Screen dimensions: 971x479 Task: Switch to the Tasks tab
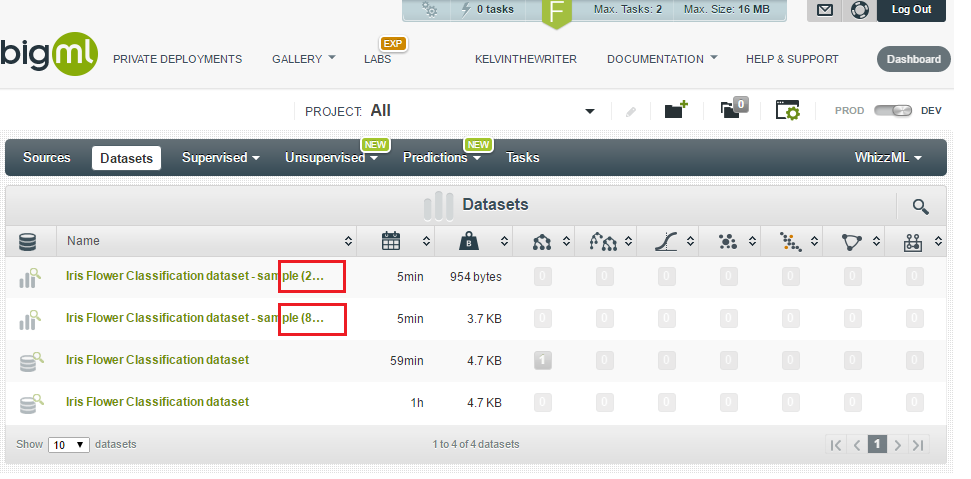pos(522,158)
